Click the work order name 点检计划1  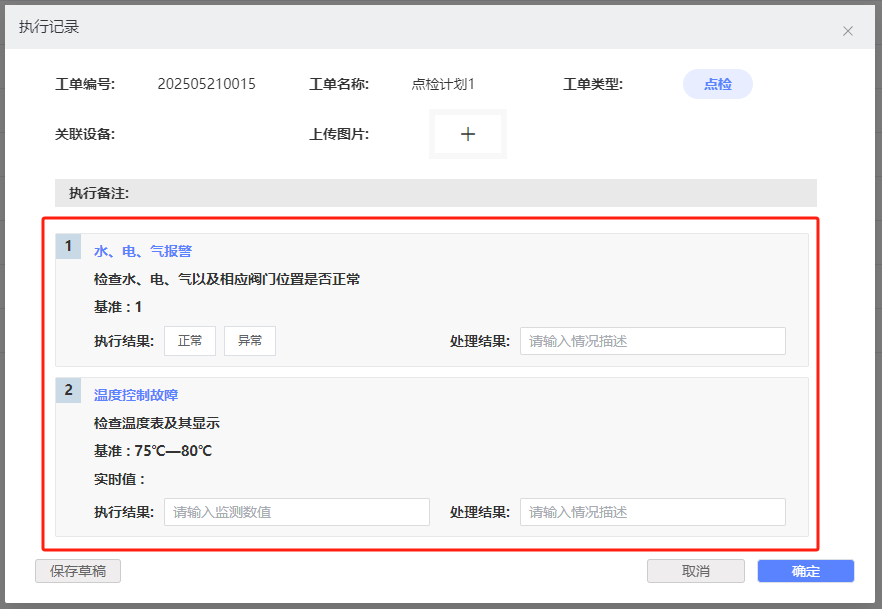(443, 84)
